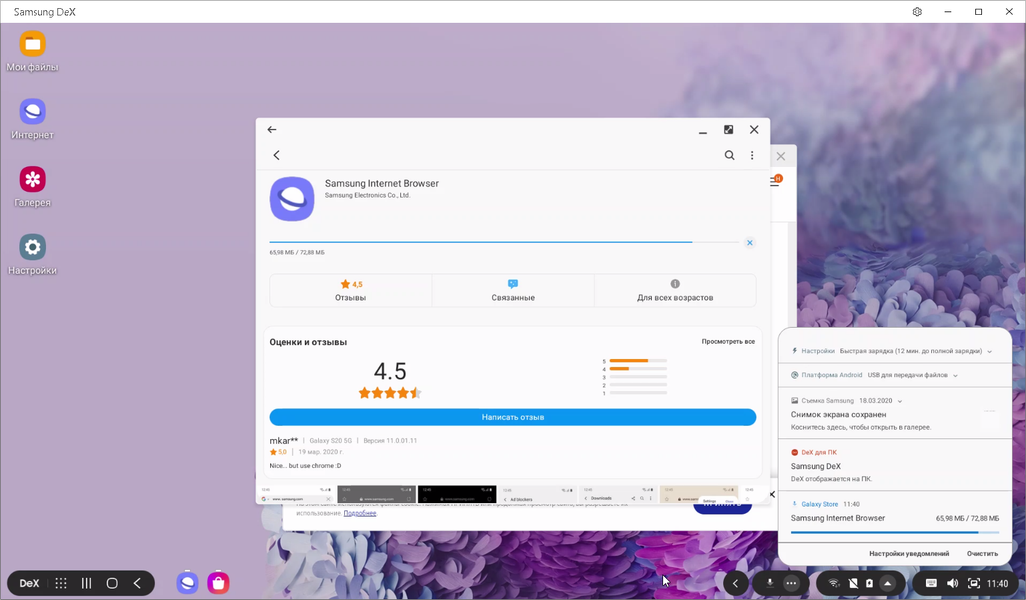Toggle the notification panel up arrow
The width and height of the screenshot is (1026, 600).
pos(887,583)
